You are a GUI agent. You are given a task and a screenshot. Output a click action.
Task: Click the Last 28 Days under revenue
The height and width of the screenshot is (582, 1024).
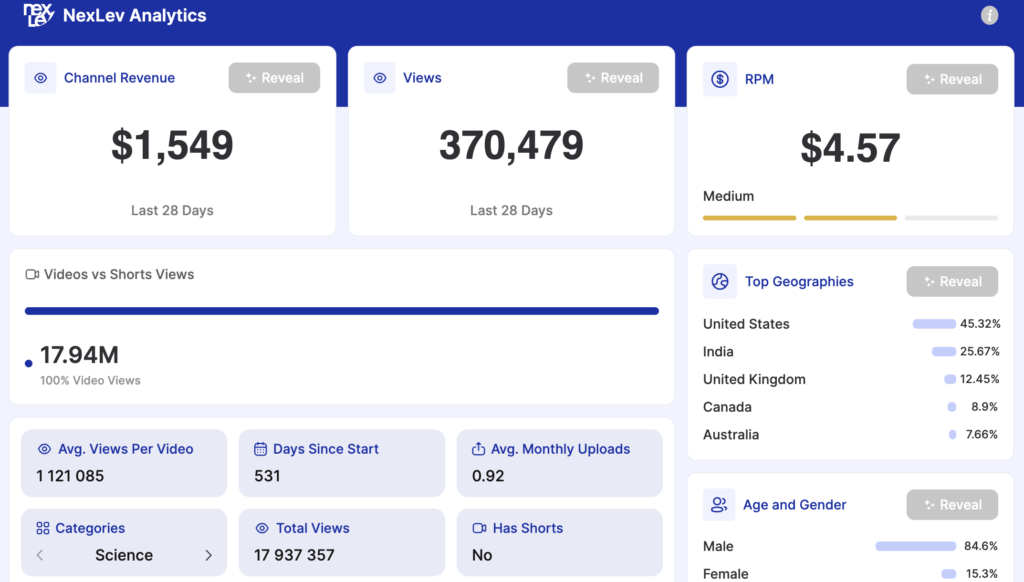coord(172,210)
